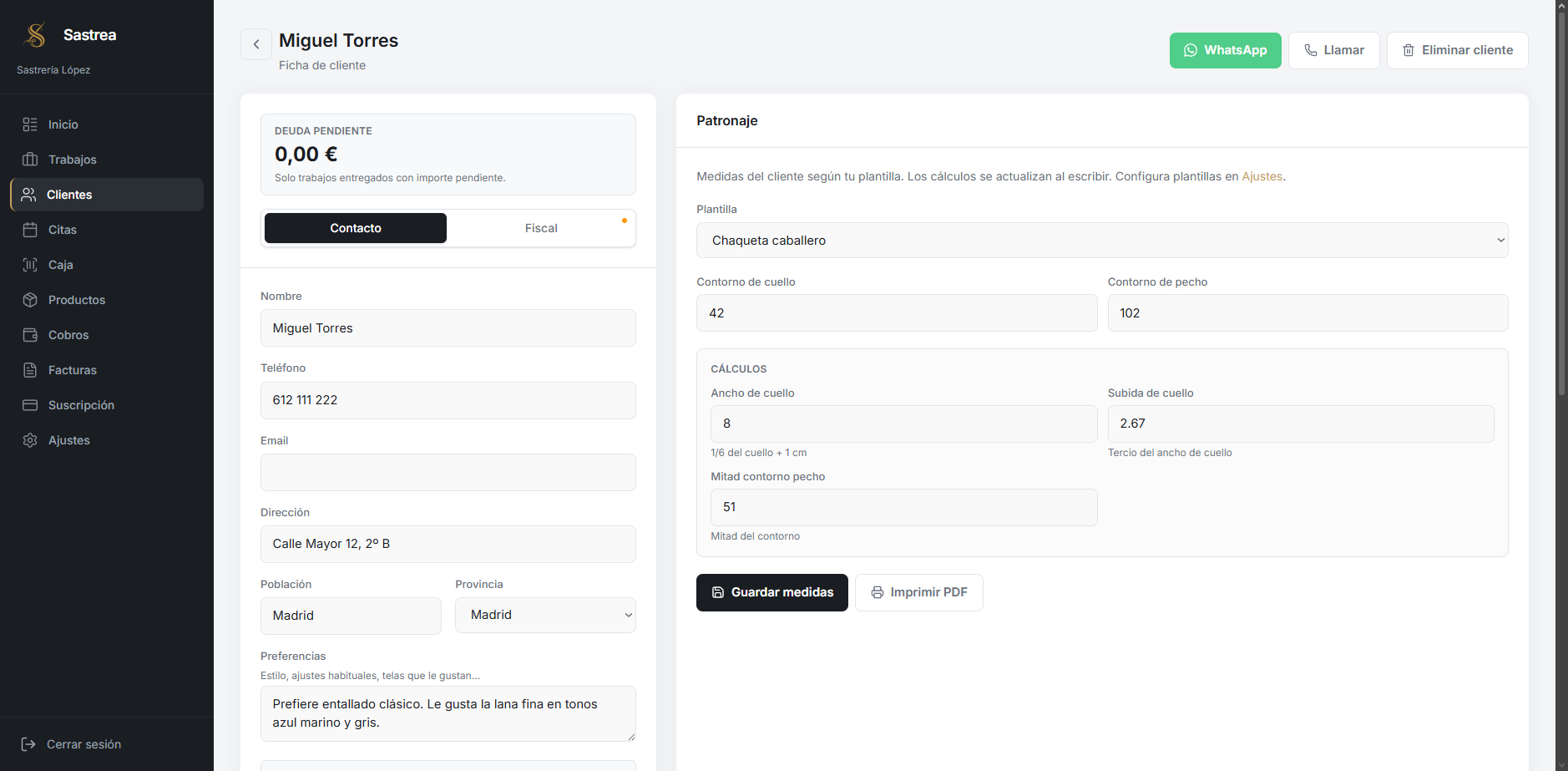The image size is (1568, 771).
Task: Click the Dirección input field
Action: tap(448, 544)
